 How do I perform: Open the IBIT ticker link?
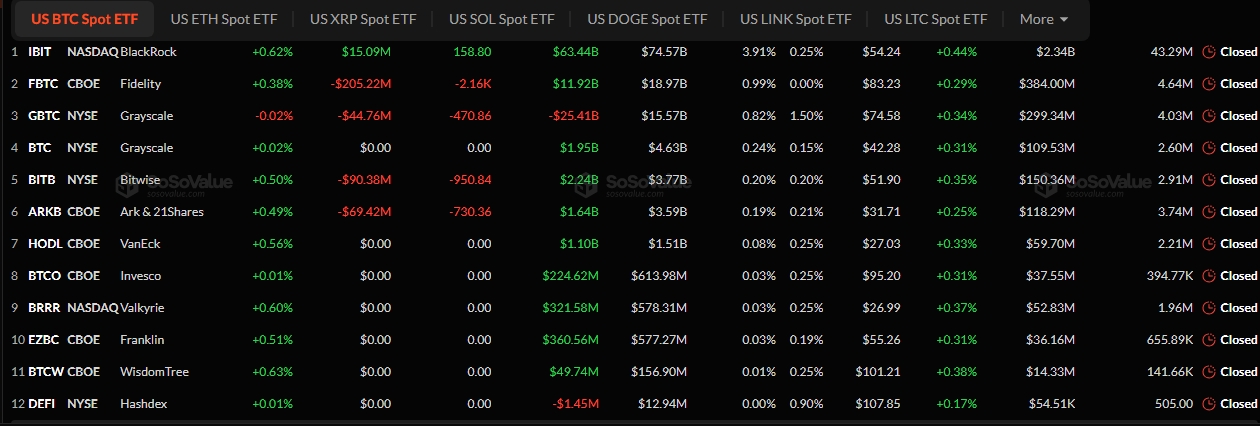pyautogui.click(x=39, y=52)
